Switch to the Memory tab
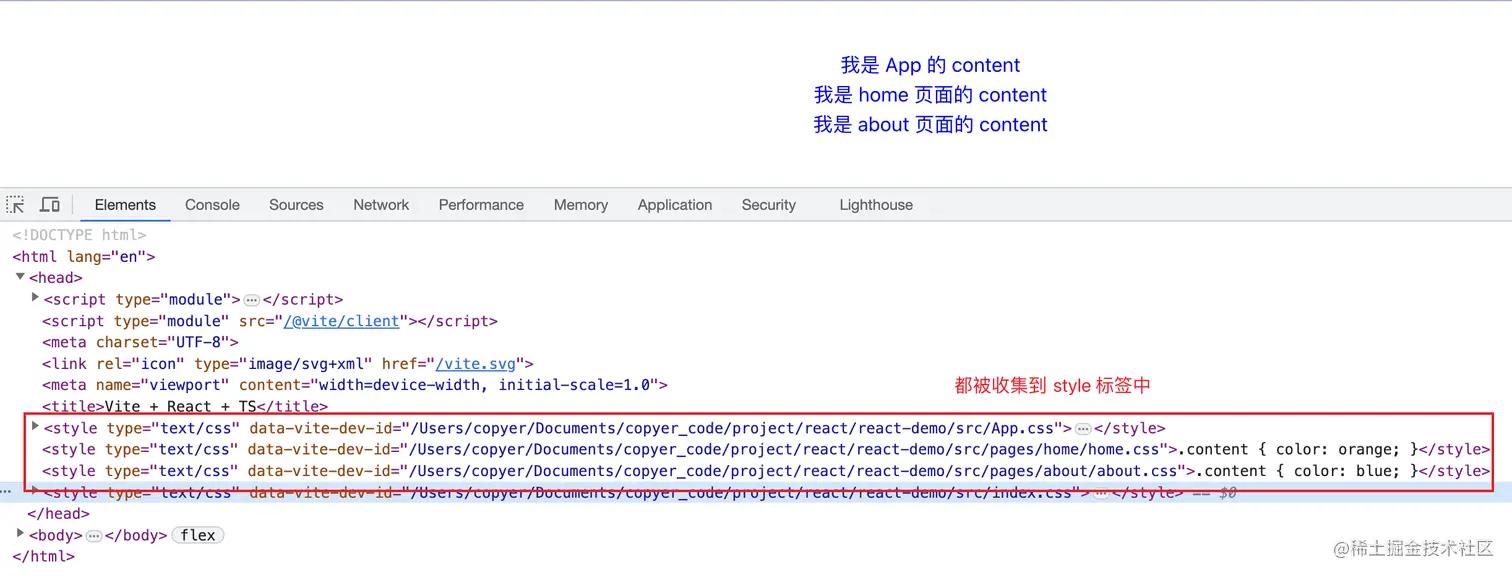 pos(581,205)
